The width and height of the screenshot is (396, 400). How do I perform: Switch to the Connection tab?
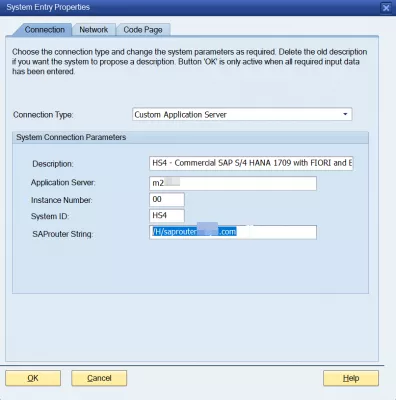45,30
